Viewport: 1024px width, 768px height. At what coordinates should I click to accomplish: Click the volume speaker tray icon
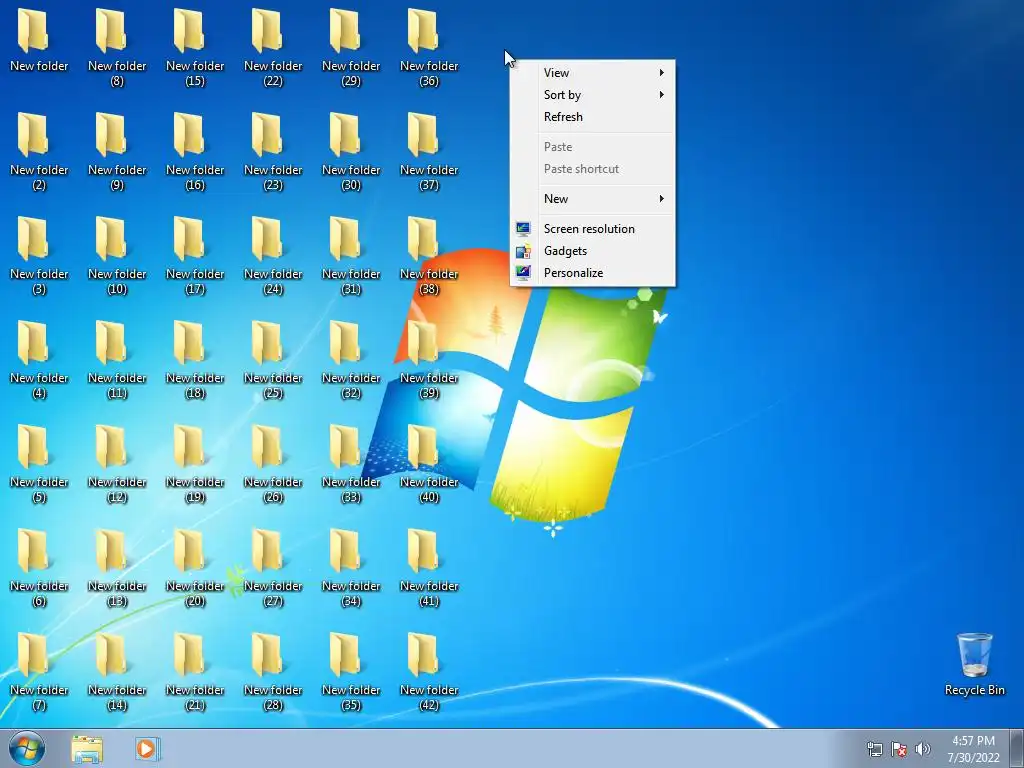click(922, 749)
